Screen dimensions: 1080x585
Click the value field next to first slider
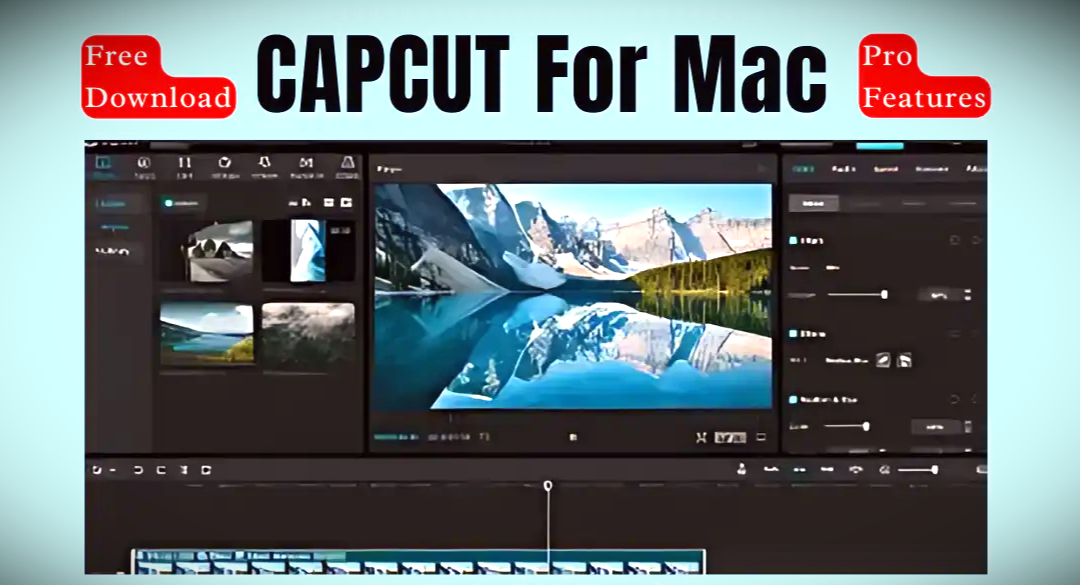click(x=939, y=295)
